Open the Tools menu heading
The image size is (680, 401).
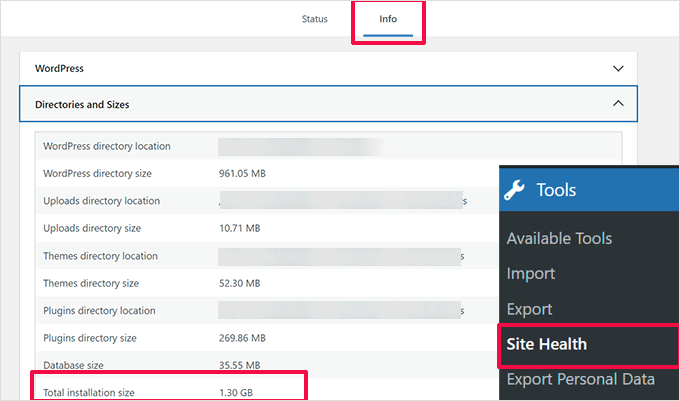point(556,190)
